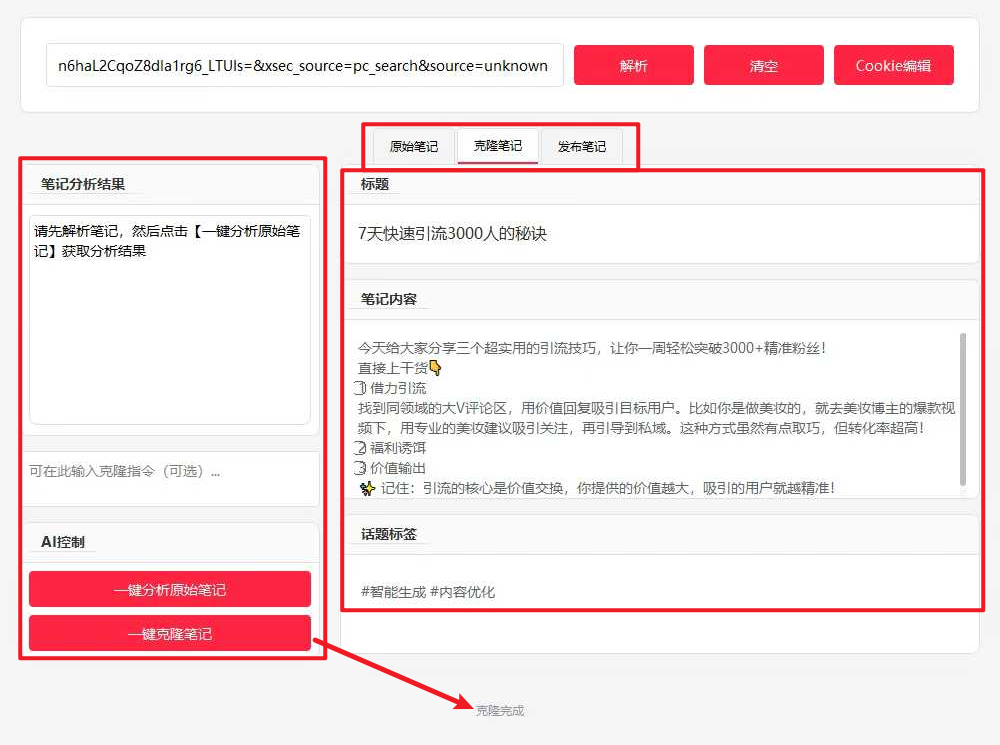Click the number 2 emoji before 福利诱饵
The width and height of the screenshot is (1000, 745).
pyautogui.click(x=362, y=448)
